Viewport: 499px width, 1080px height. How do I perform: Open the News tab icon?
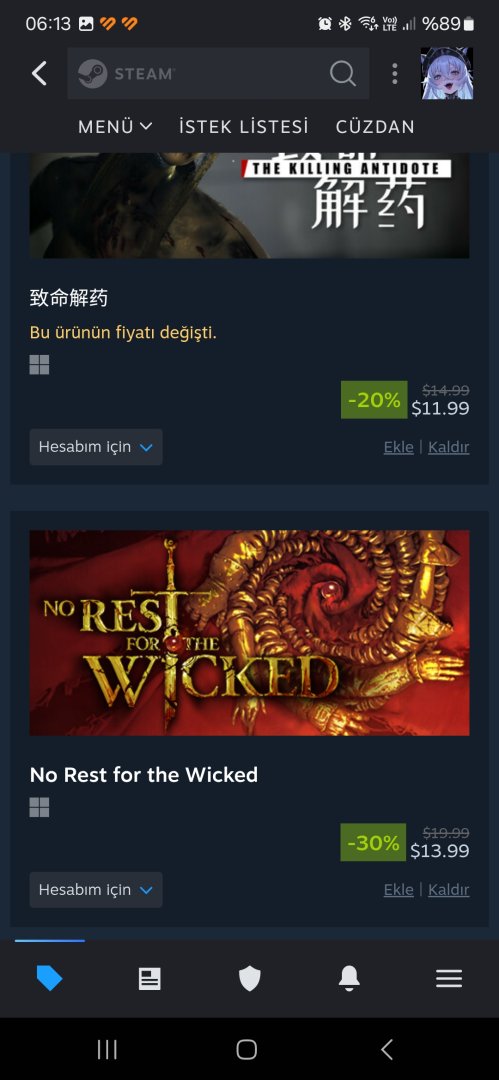coord(150,978)
